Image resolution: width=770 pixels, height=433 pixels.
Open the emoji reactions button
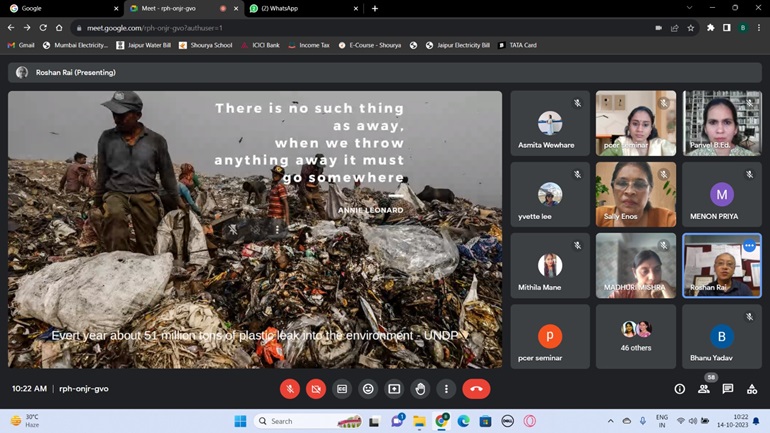(x=368, y=389)
